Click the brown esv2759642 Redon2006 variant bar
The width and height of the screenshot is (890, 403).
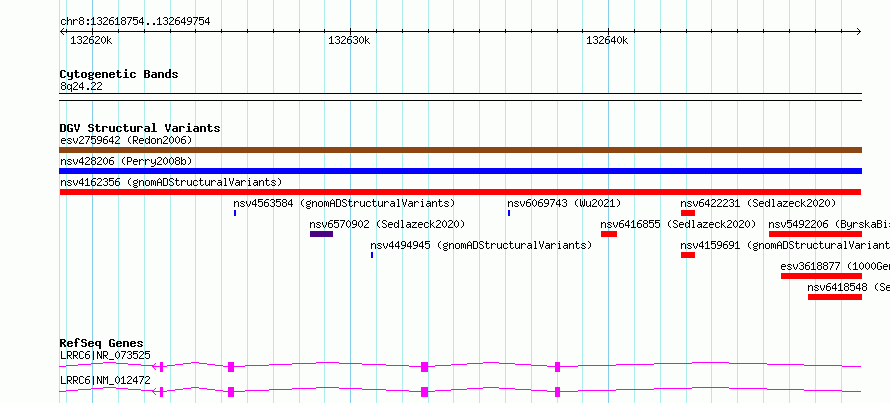[x=460, y=150]
